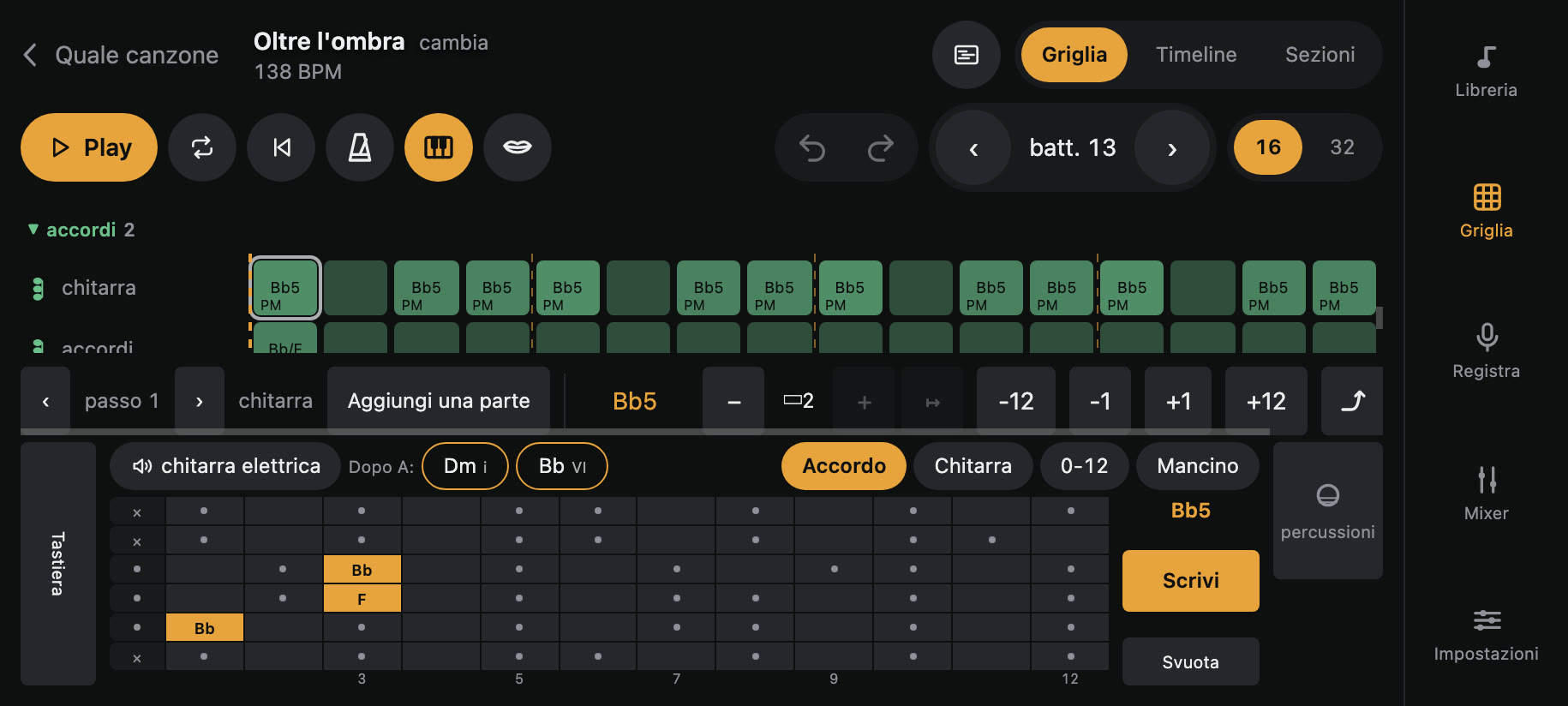Go to next bar after batt. 13
This screenshot has height=706, width=1568.
tap(1172, 147)
